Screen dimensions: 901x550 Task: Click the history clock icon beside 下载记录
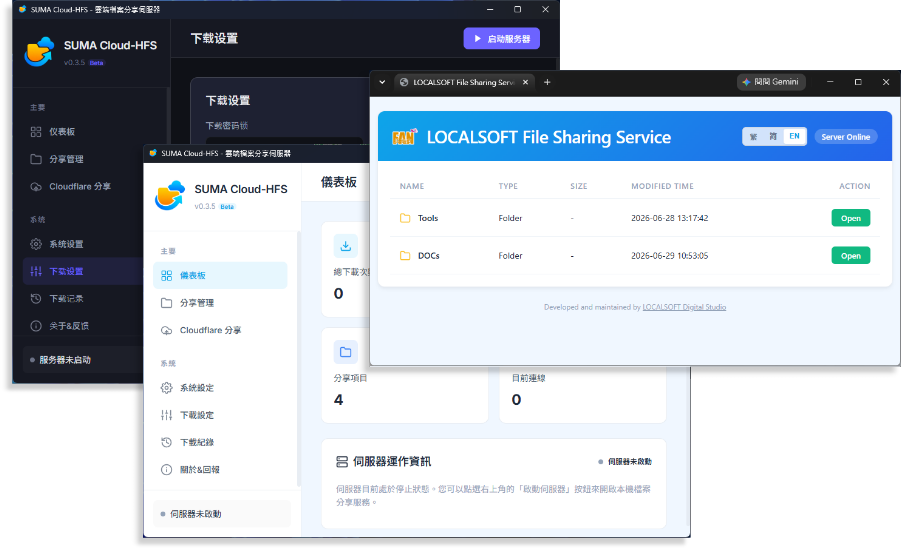(x=36, y=298)
